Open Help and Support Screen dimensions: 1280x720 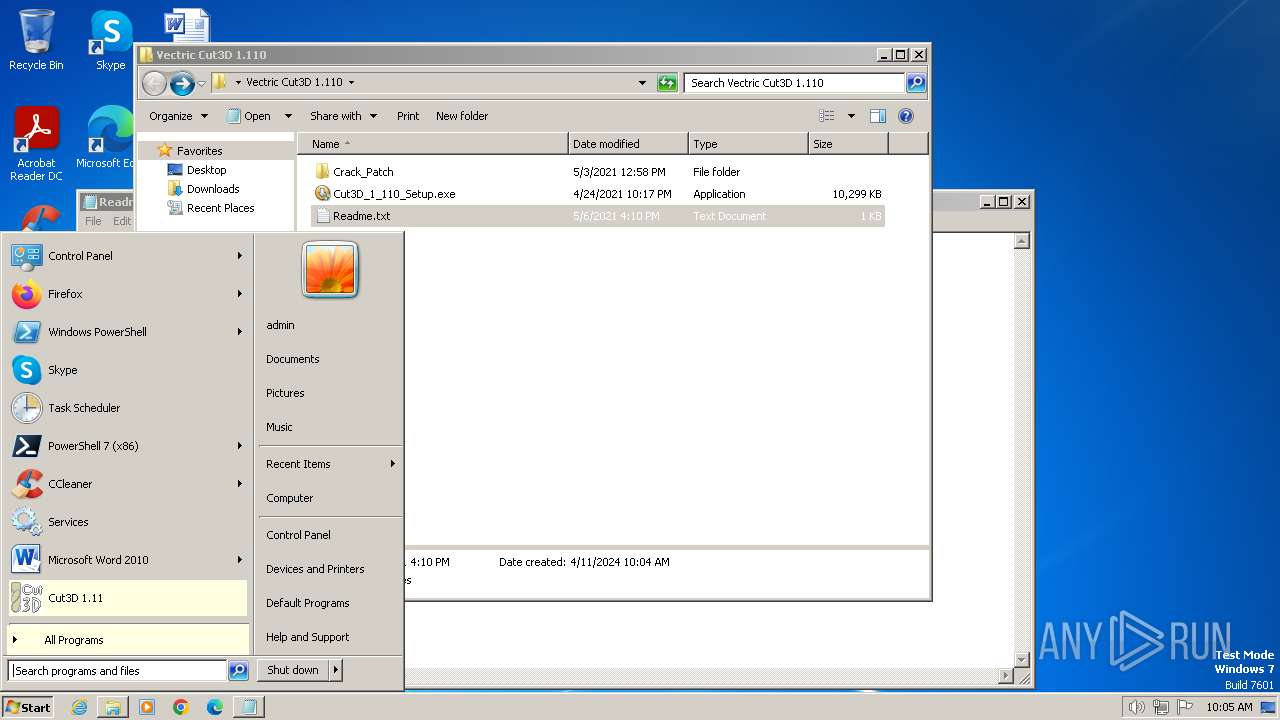coord(308,637)
